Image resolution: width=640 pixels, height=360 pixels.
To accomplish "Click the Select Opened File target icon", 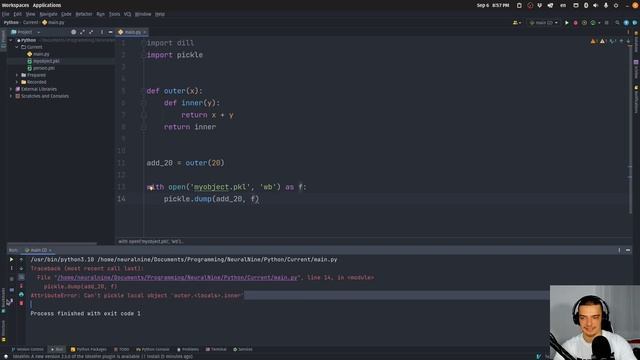I will (73, 32).
